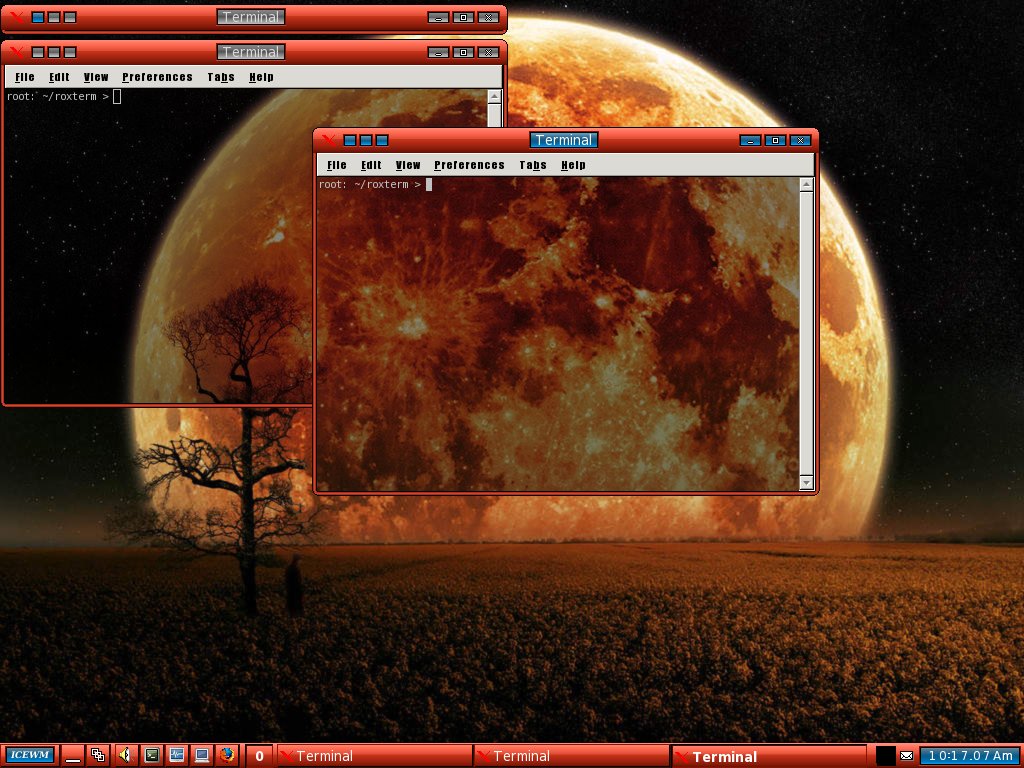Open File menu in background Terminal window
Image resolution: width=1024 pixels, height=768 pixels.
pos(25,77)
